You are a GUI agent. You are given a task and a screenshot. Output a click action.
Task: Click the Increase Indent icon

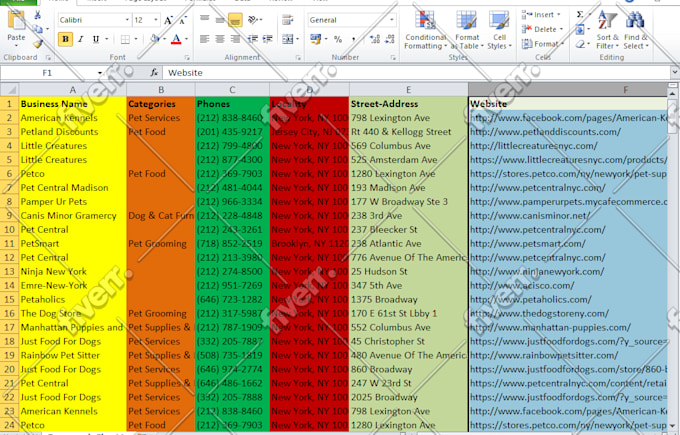[268, 39]
